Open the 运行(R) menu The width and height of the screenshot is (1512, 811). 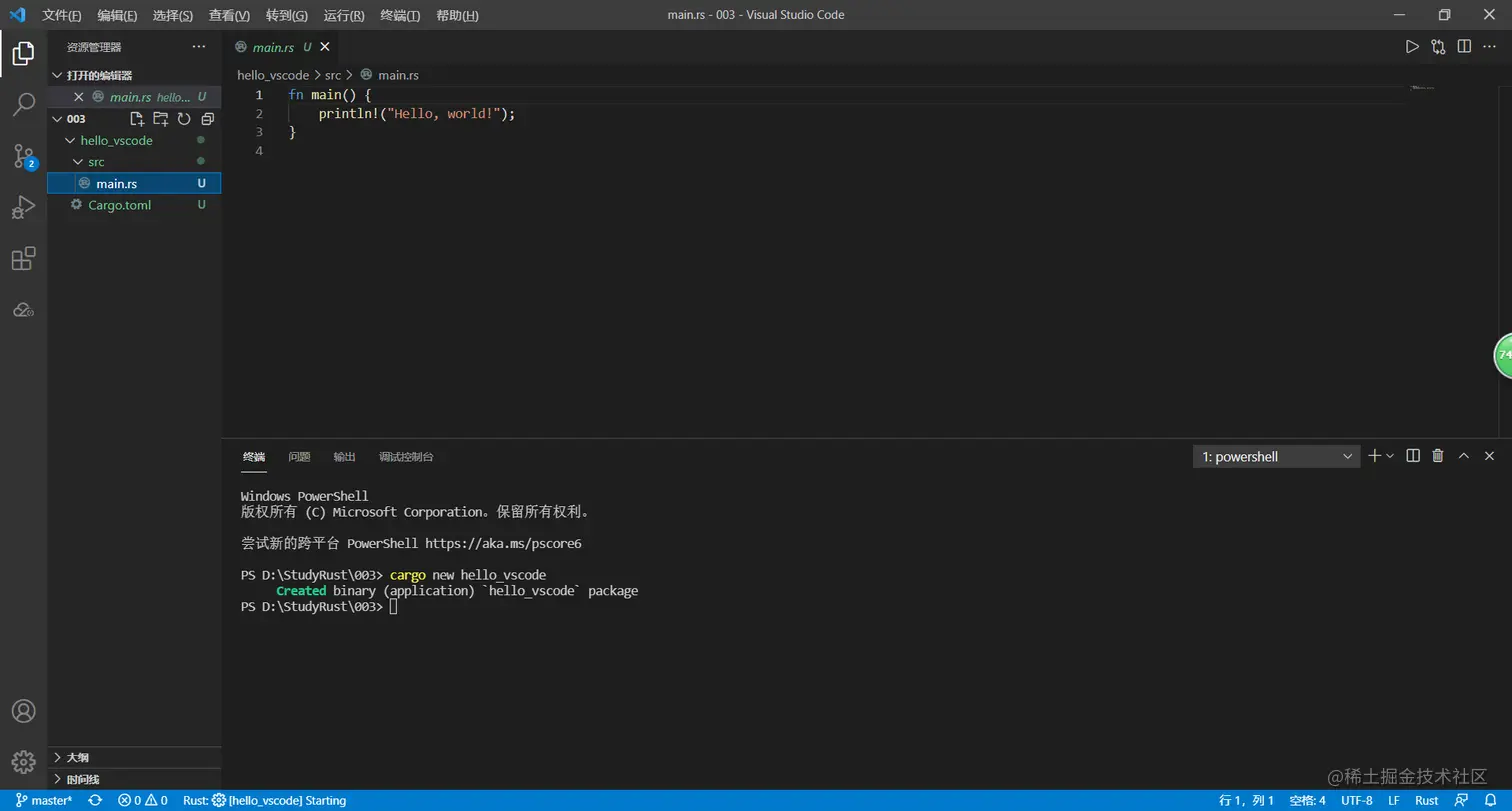[x=344, y=15]
